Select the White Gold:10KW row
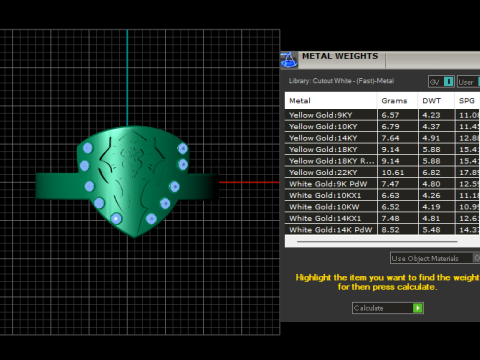Viewport: 480px width, 360px height. tap(382, 207)
